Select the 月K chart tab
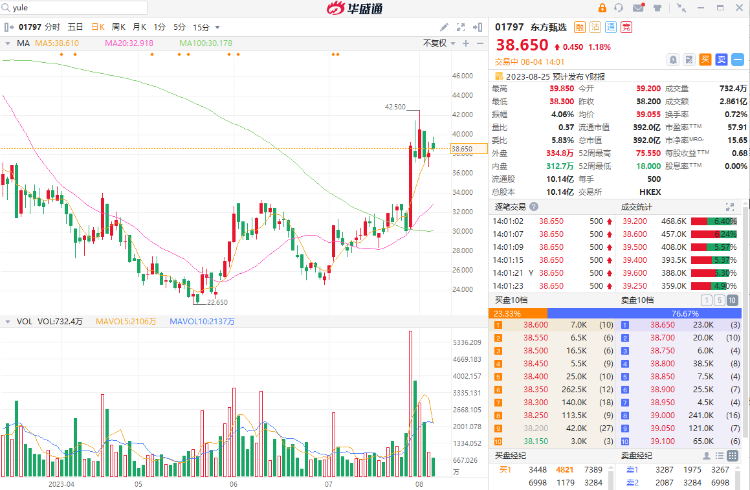This screenshot has height=490, width=750. pyautogui.click(x=139, y=27)
